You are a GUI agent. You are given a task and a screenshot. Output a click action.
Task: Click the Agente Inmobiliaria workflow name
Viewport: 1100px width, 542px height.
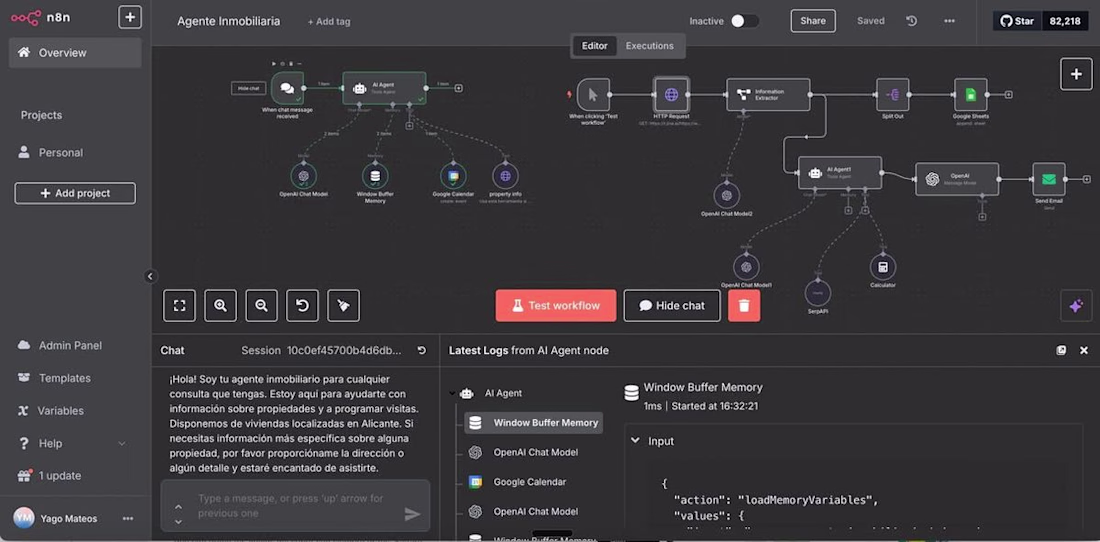(229, 22)
